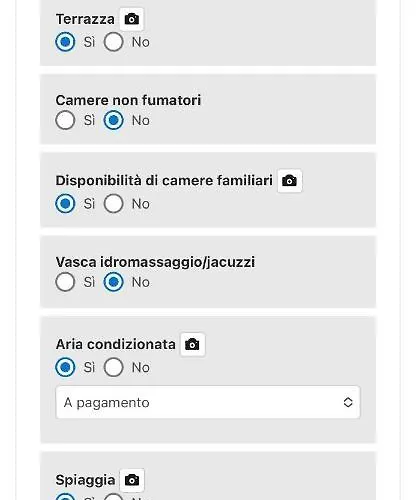
Task: Click the dropdown arrows in A pagamento field
Action: coord(348,402)
